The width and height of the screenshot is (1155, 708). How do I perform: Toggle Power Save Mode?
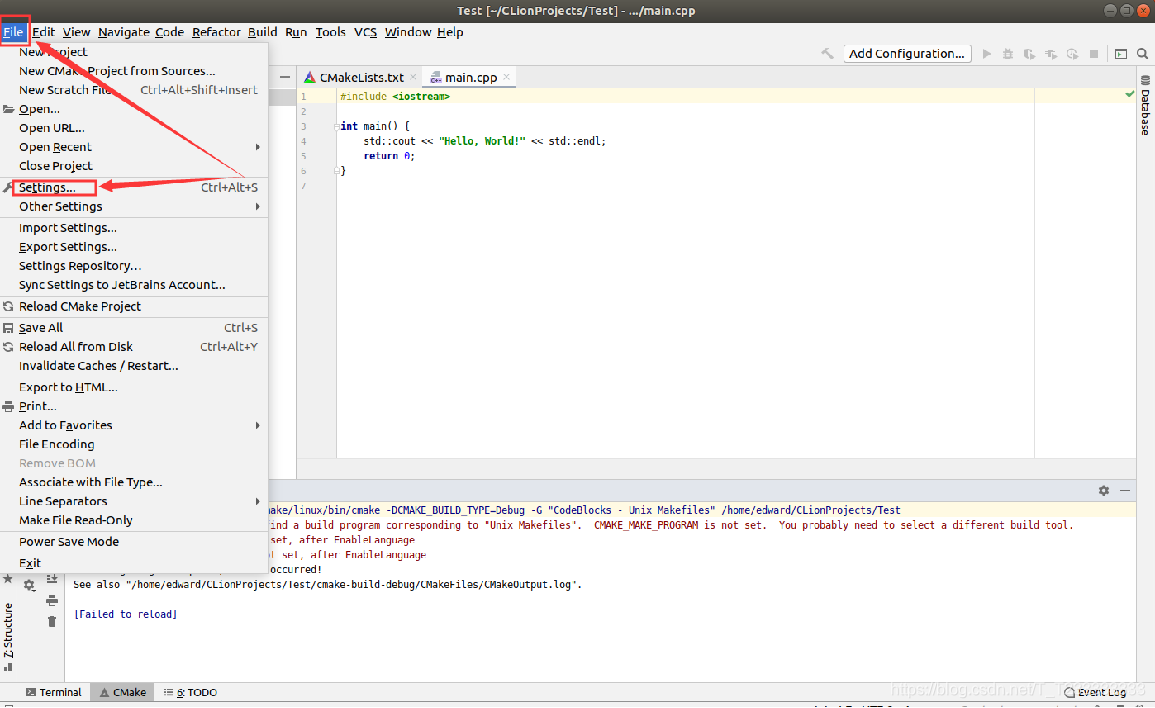(134, 542)
